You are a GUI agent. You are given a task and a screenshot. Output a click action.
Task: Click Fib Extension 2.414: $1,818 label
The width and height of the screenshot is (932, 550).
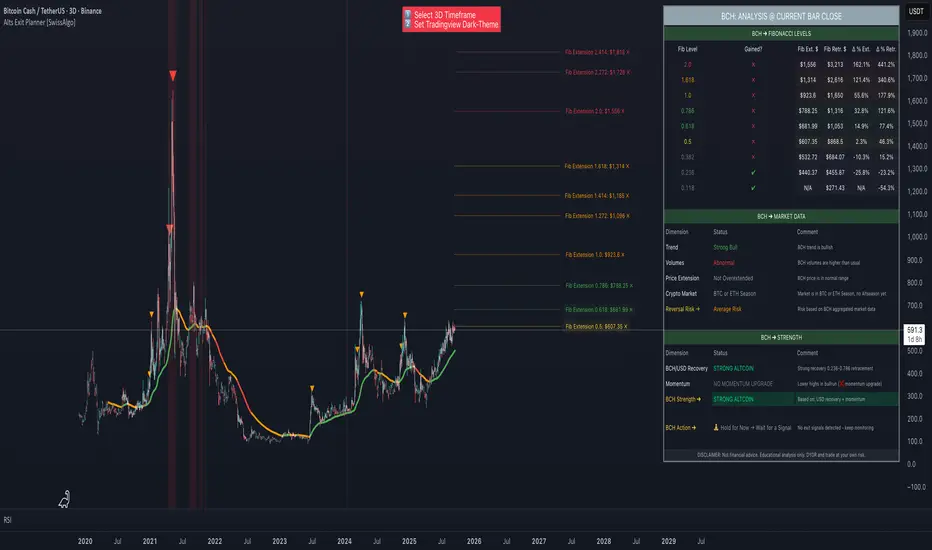597,52
